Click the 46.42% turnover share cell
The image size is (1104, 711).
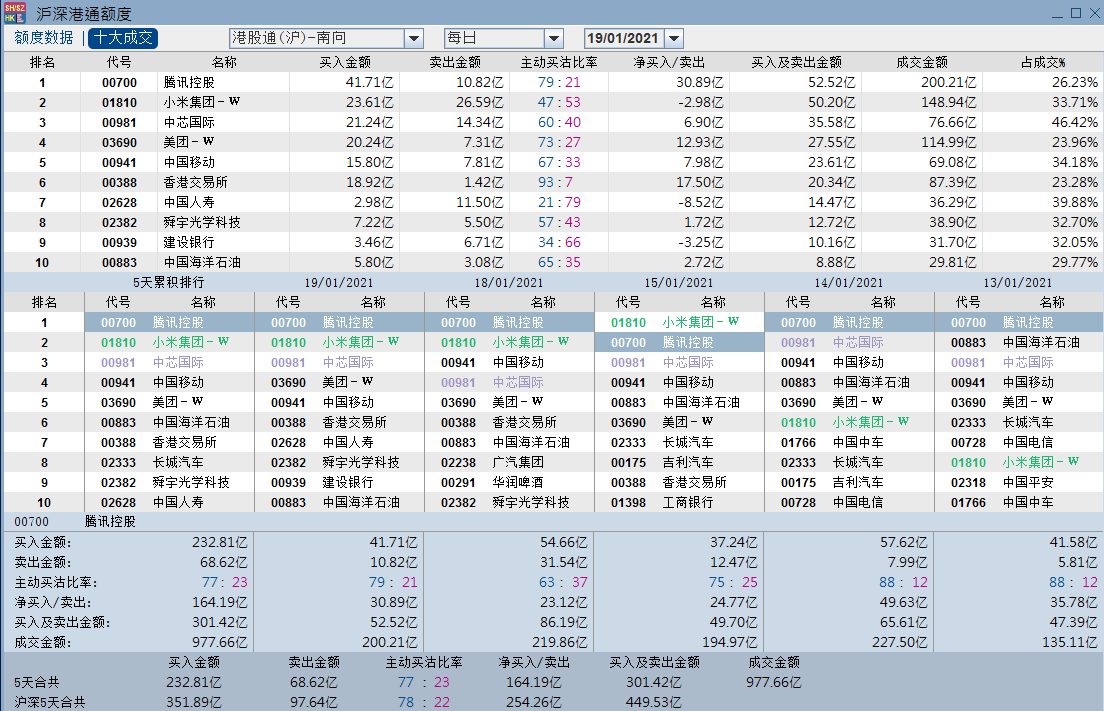pyautogui.click(x=1074, y=122)
